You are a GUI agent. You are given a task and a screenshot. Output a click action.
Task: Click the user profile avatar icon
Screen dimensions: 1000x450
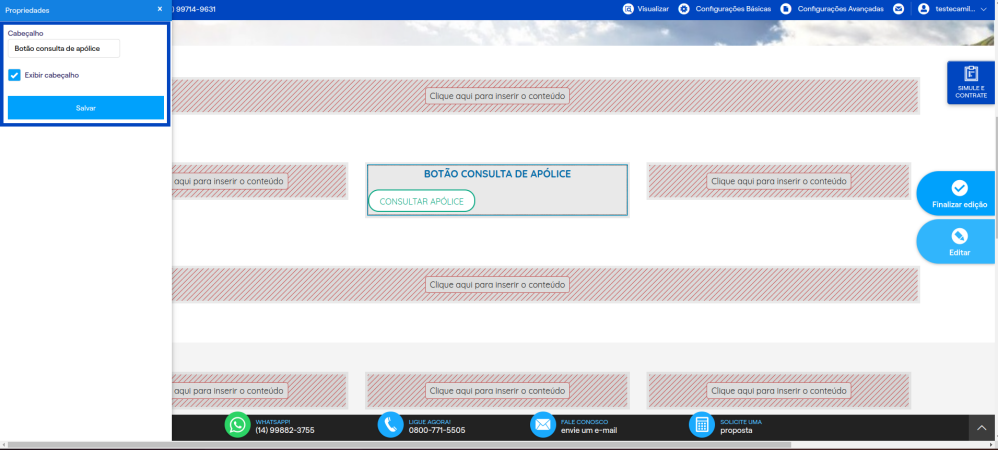pyautogui.click(x=923, y=9)
